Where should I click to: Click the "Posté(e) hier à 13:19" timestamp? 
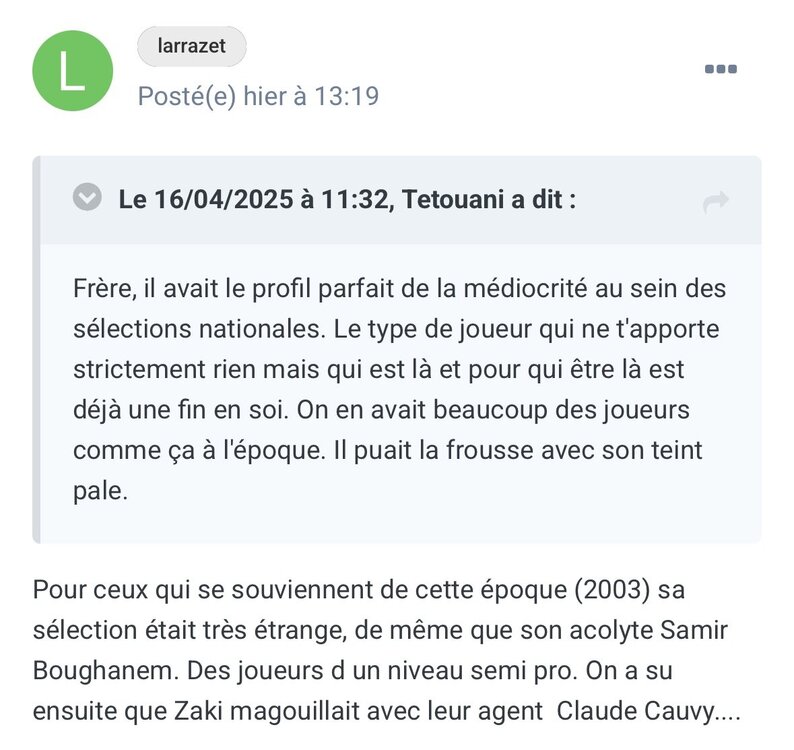click(258, 96)
